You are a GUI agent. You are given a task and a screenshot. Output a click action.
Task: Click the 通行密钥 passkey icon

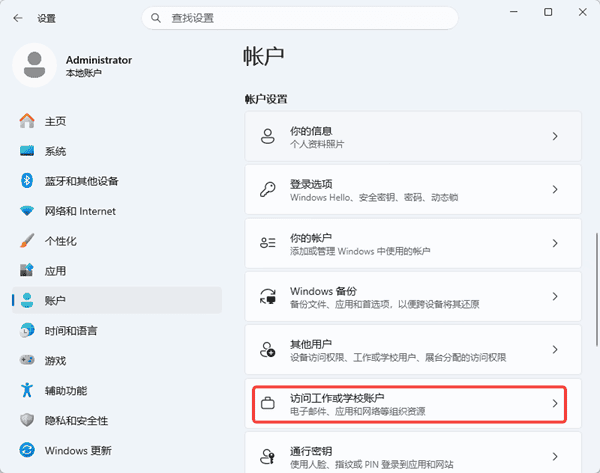tap(267, 456)
